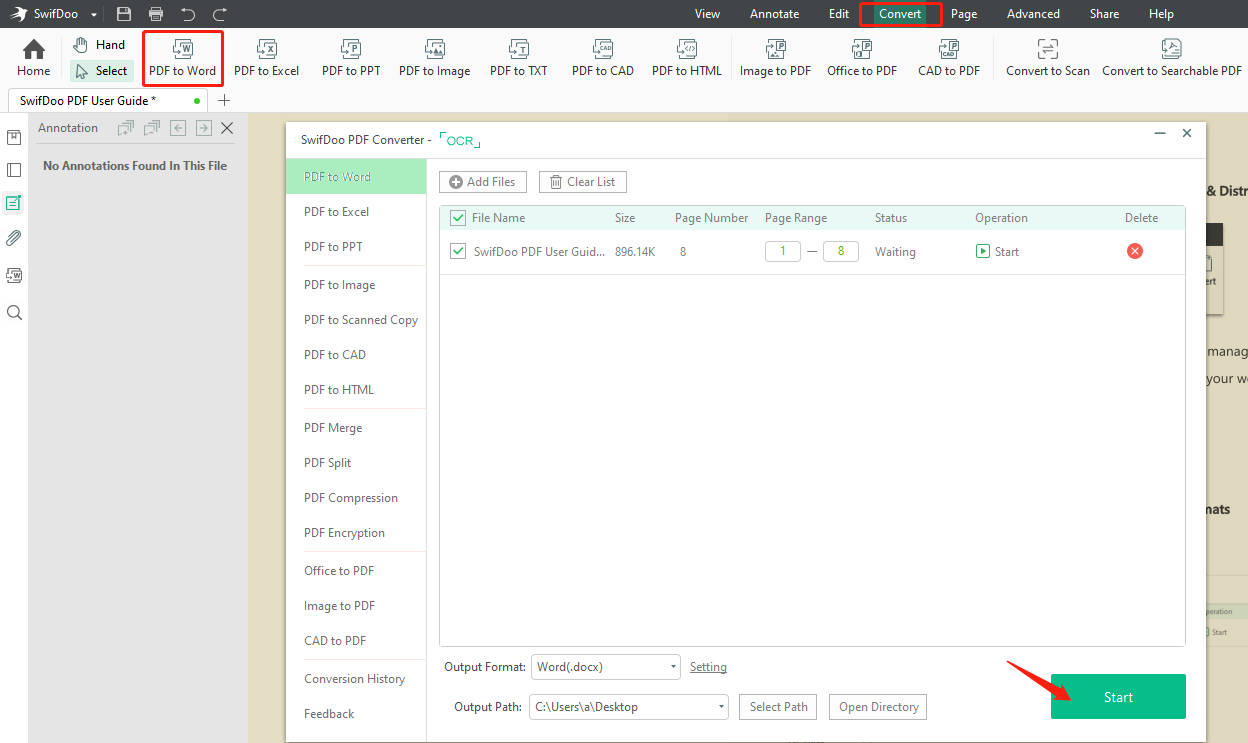Click Start in the file row Operation column
This screenshot has height=743, width=1248.
click(998, 252)
